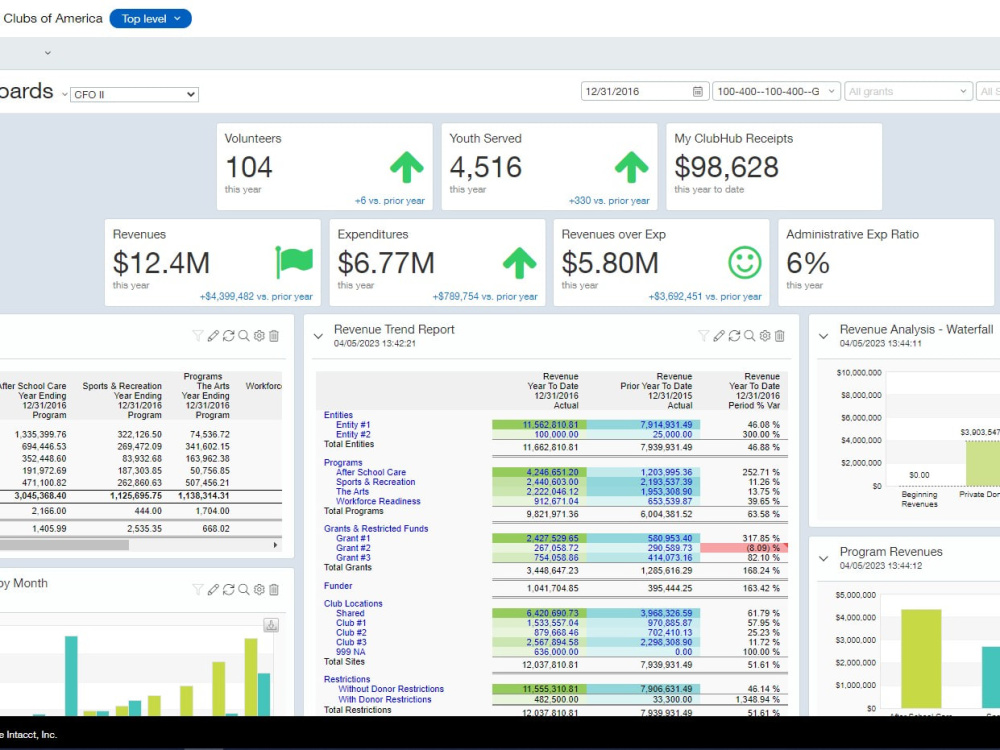Open the Entity #2 link in report
This screenshot has height=750, width=1000.
point(353,434)
